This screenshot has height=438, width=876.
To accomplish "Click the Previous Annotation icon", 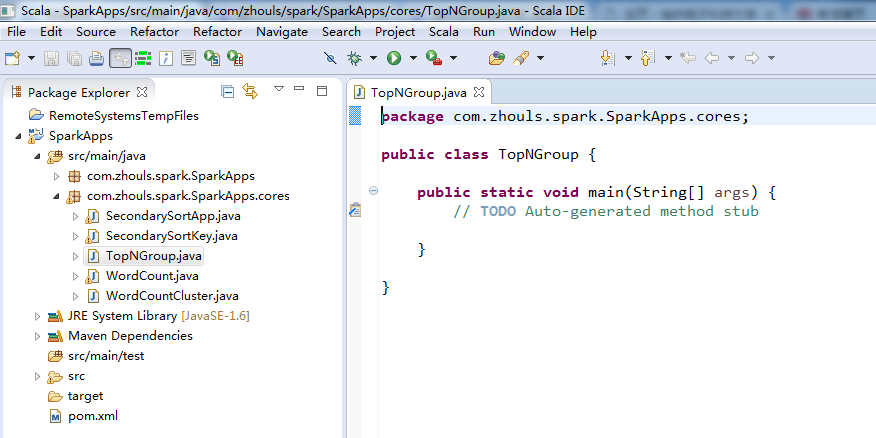I will point(648,58).
